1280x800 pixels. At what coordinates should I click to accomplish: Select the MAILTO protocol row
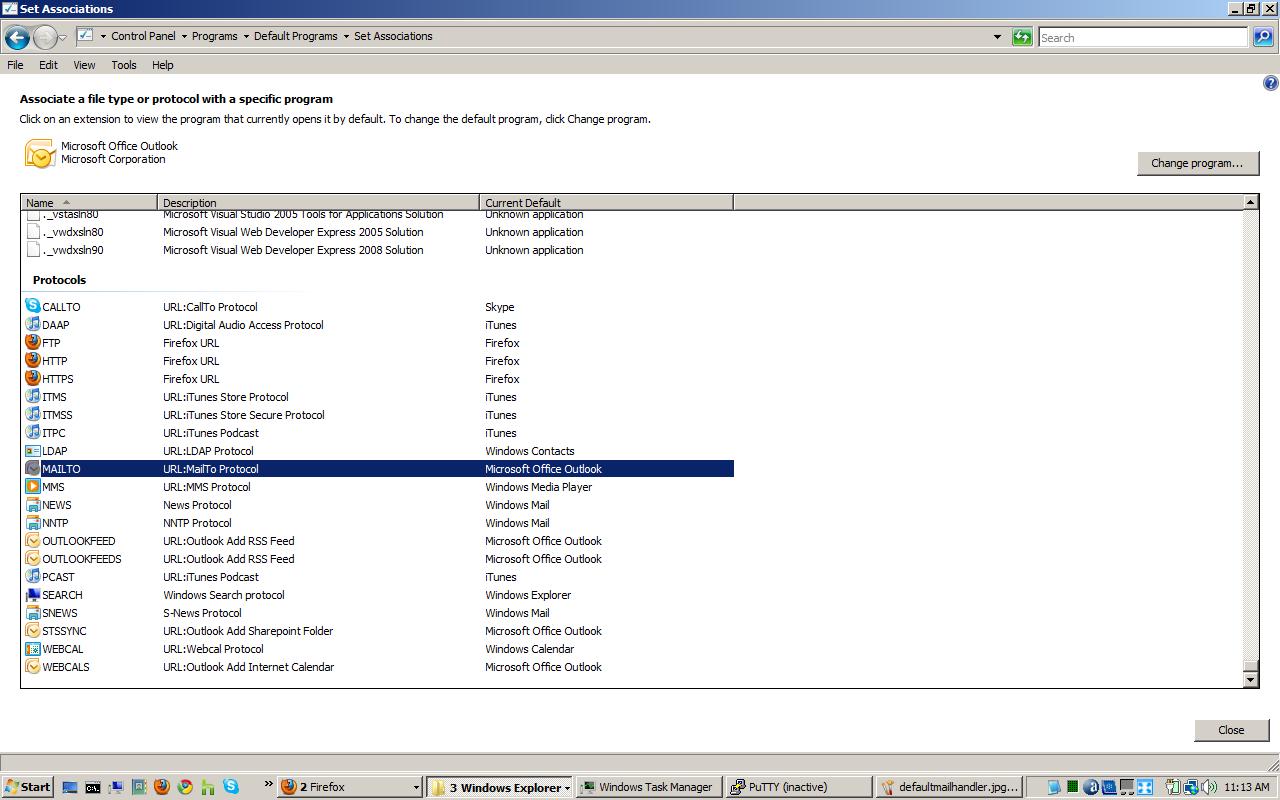pos(378,468)
